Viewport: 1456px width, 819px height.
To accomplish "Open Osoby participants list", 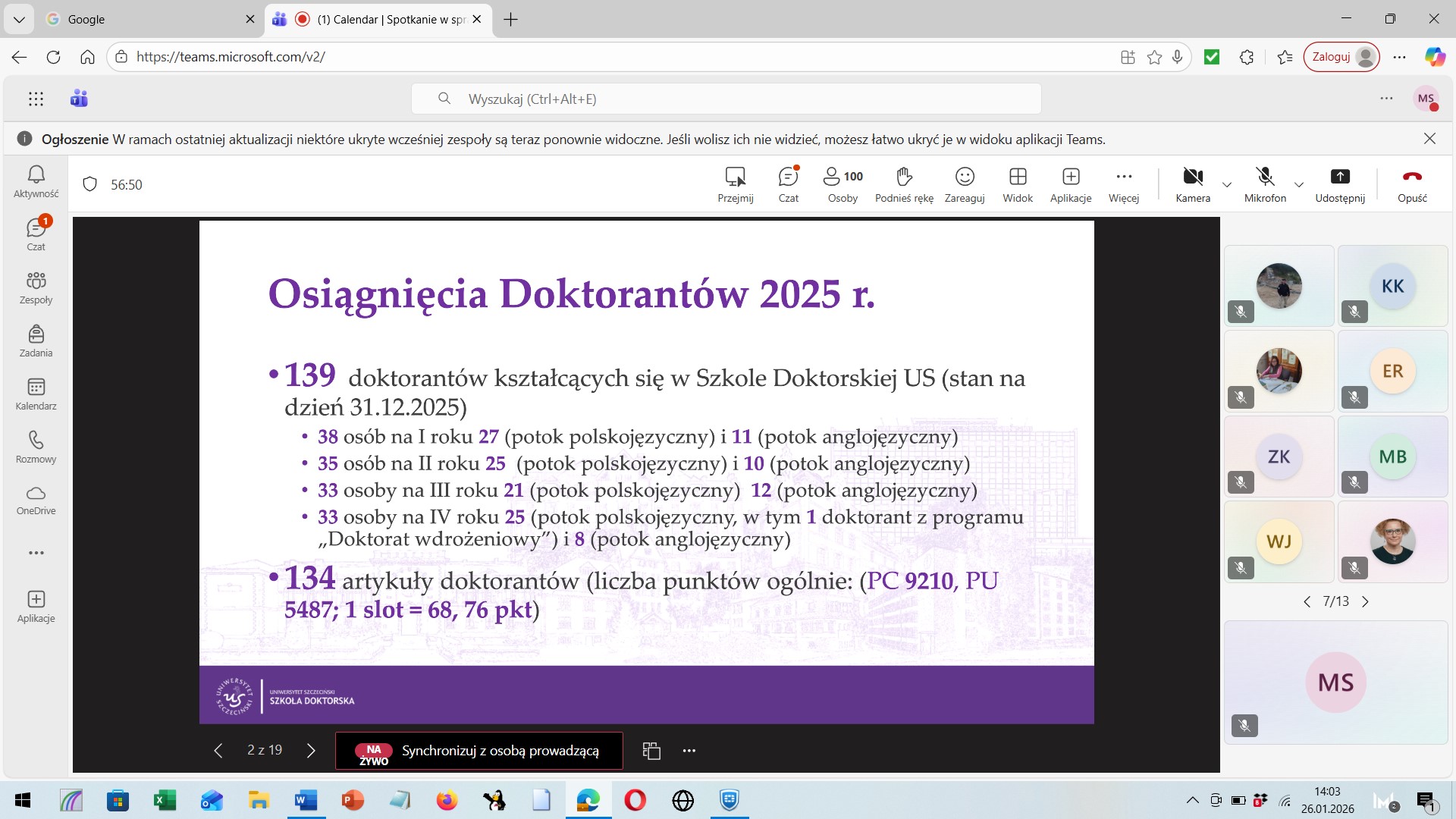I will pos(843,184).
